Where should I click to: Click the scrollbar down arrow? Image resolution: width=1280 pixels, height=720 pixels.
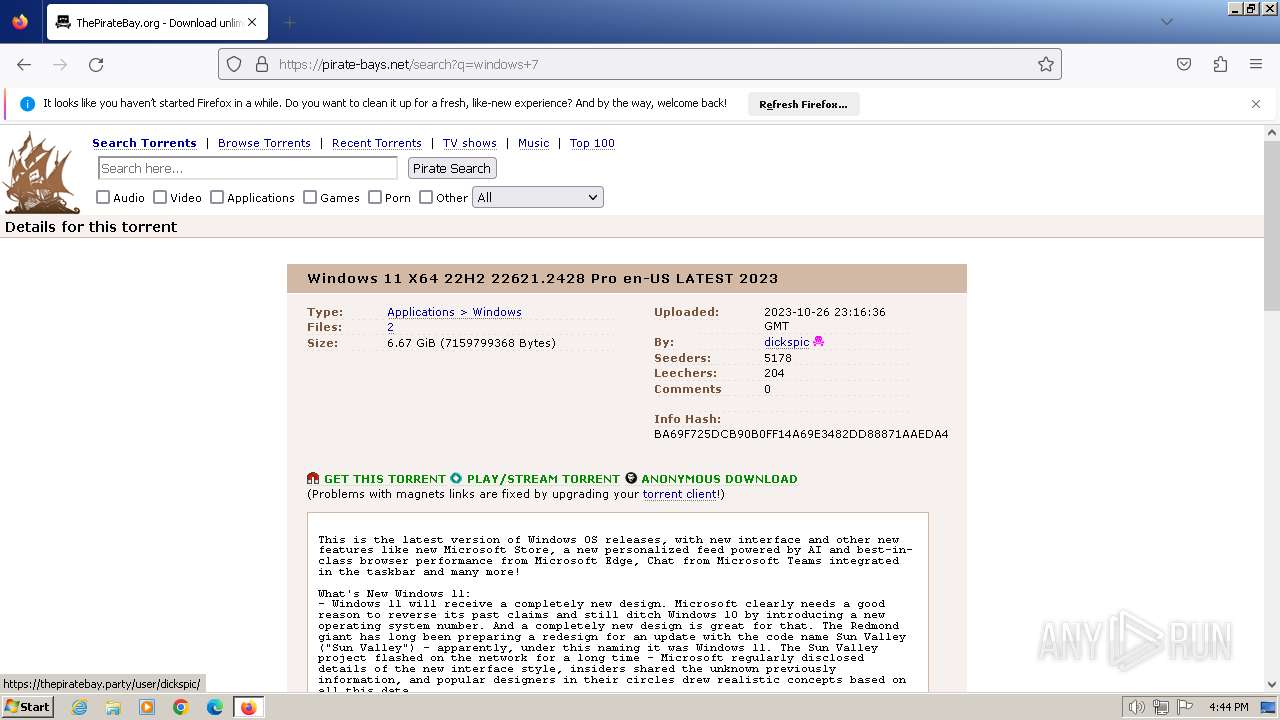pyautogui.click(x=1272, y=685)
